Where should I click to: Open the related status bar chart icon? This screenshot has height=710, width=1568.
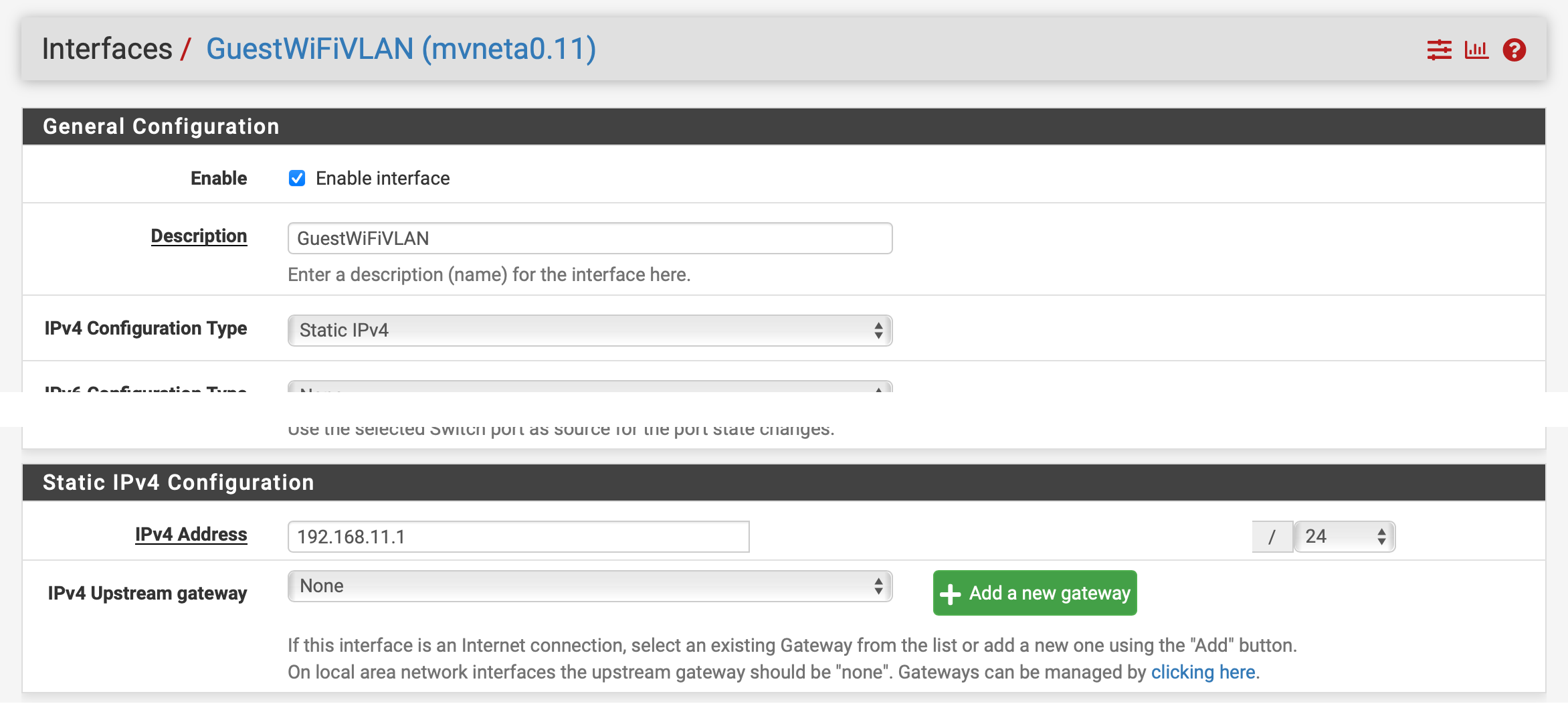[1476, 50]
